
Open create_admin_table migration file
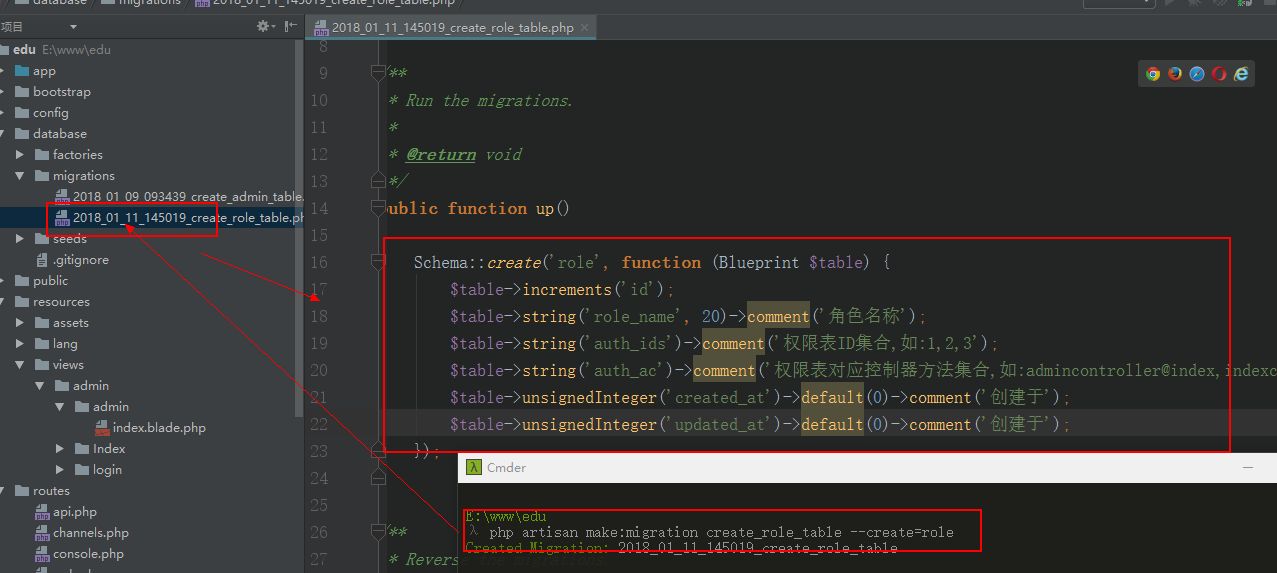(186, 197)
